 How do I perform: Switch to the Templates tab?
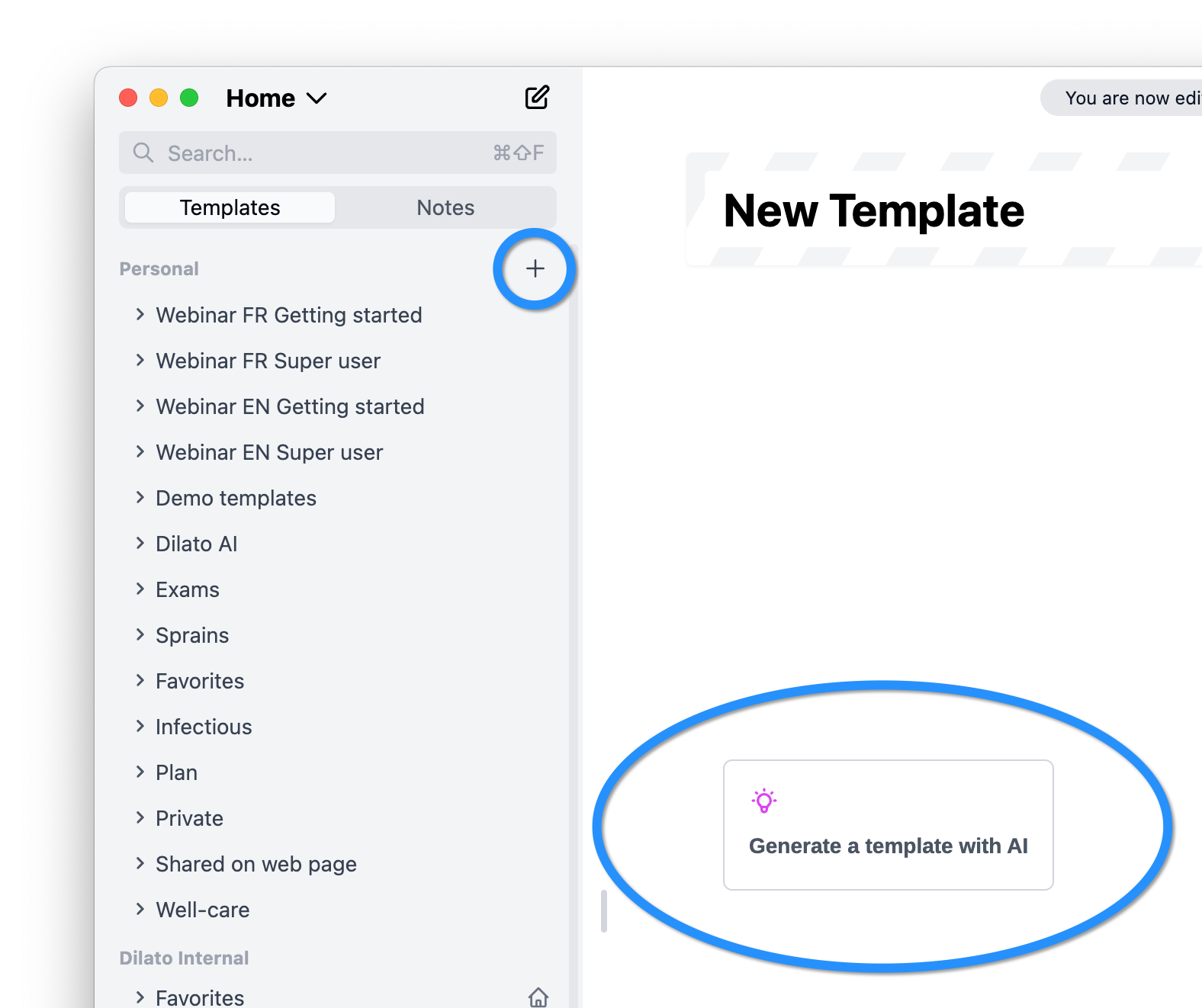point(230,207)
